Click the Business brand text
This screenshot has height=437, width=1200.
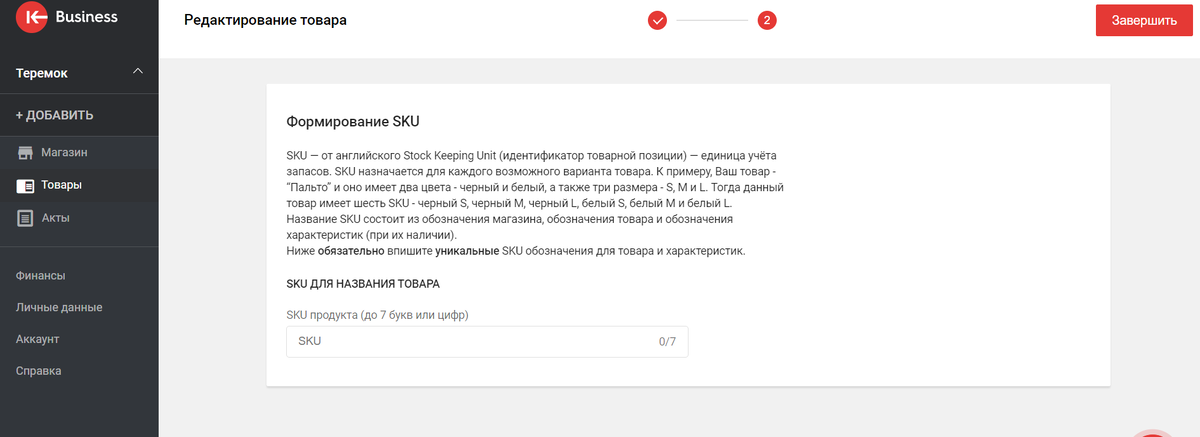click(x=87, y=17)
